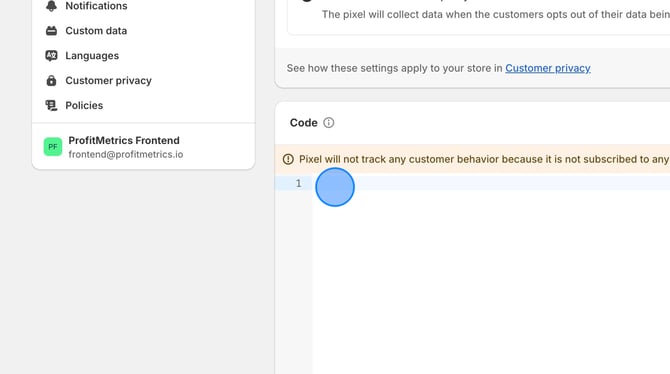Click line 1 in the code editor
The height and width of the screenshot is (374, 670).
click(491, 183)
